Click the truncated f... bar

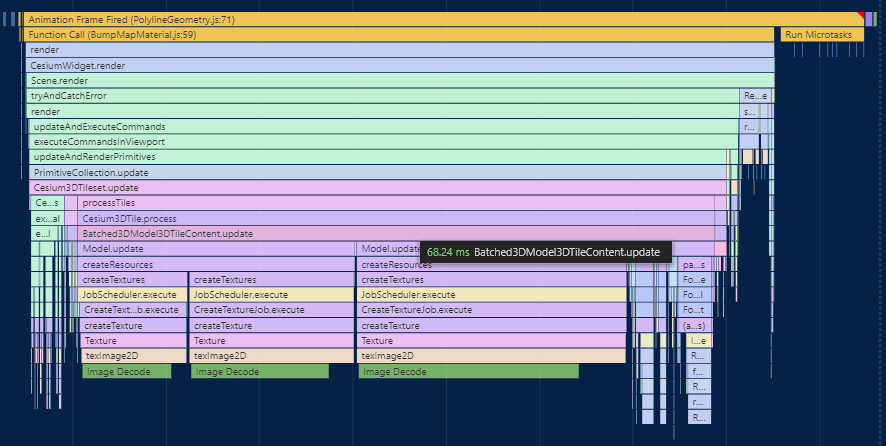(699, 371)
